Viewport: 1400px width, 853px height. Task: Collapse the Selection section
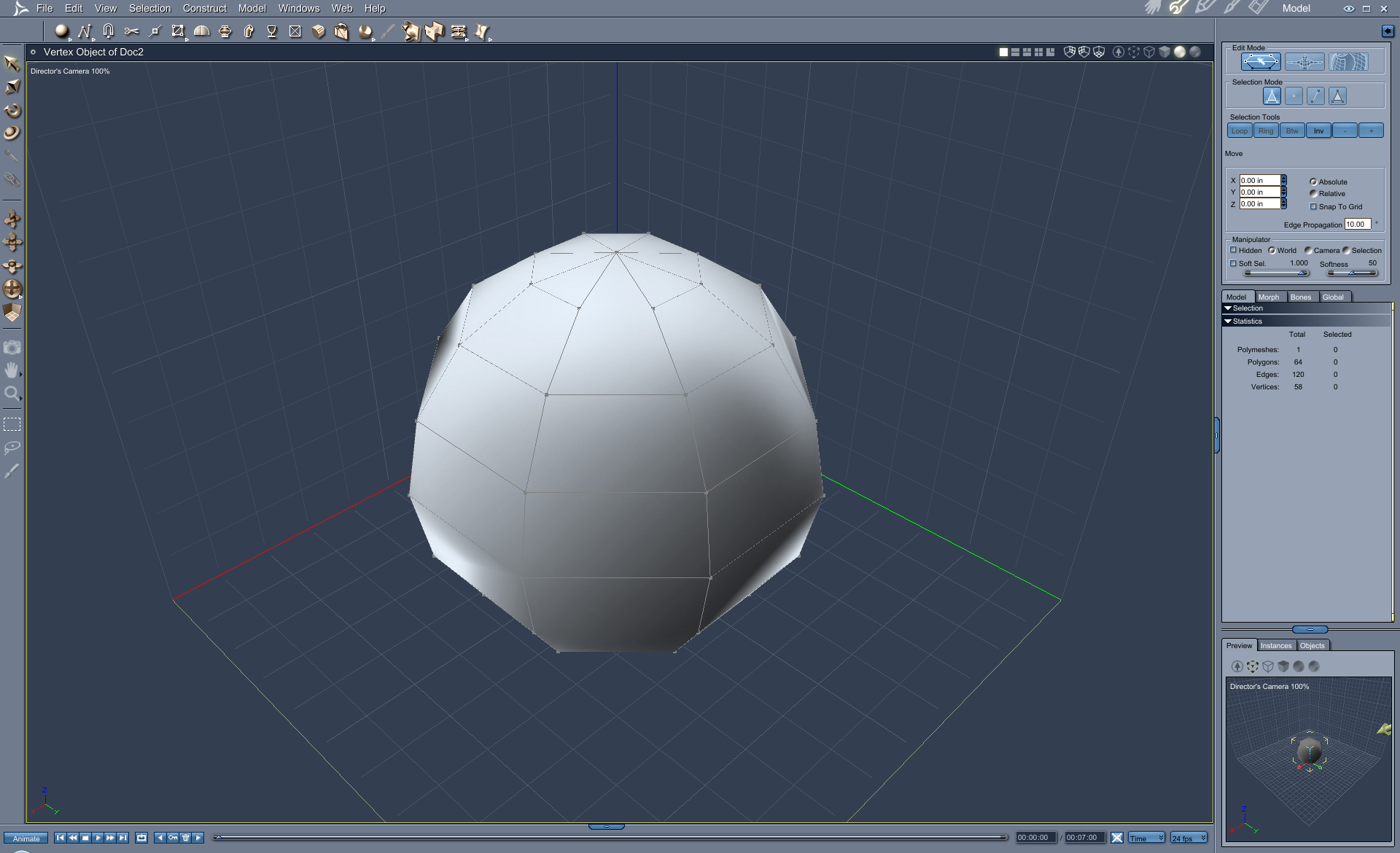point(1228,308)
